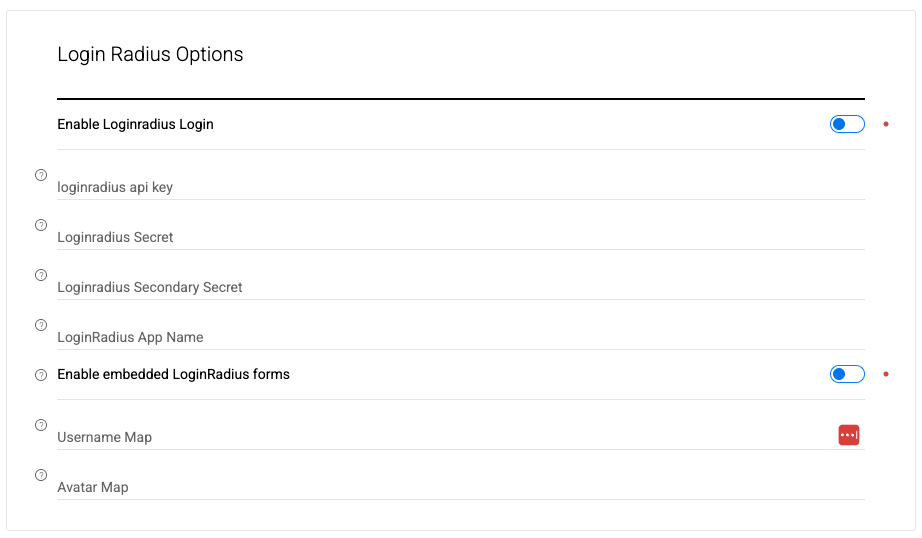Focus the loginradius api key field
922x538 pixels.
440,186
